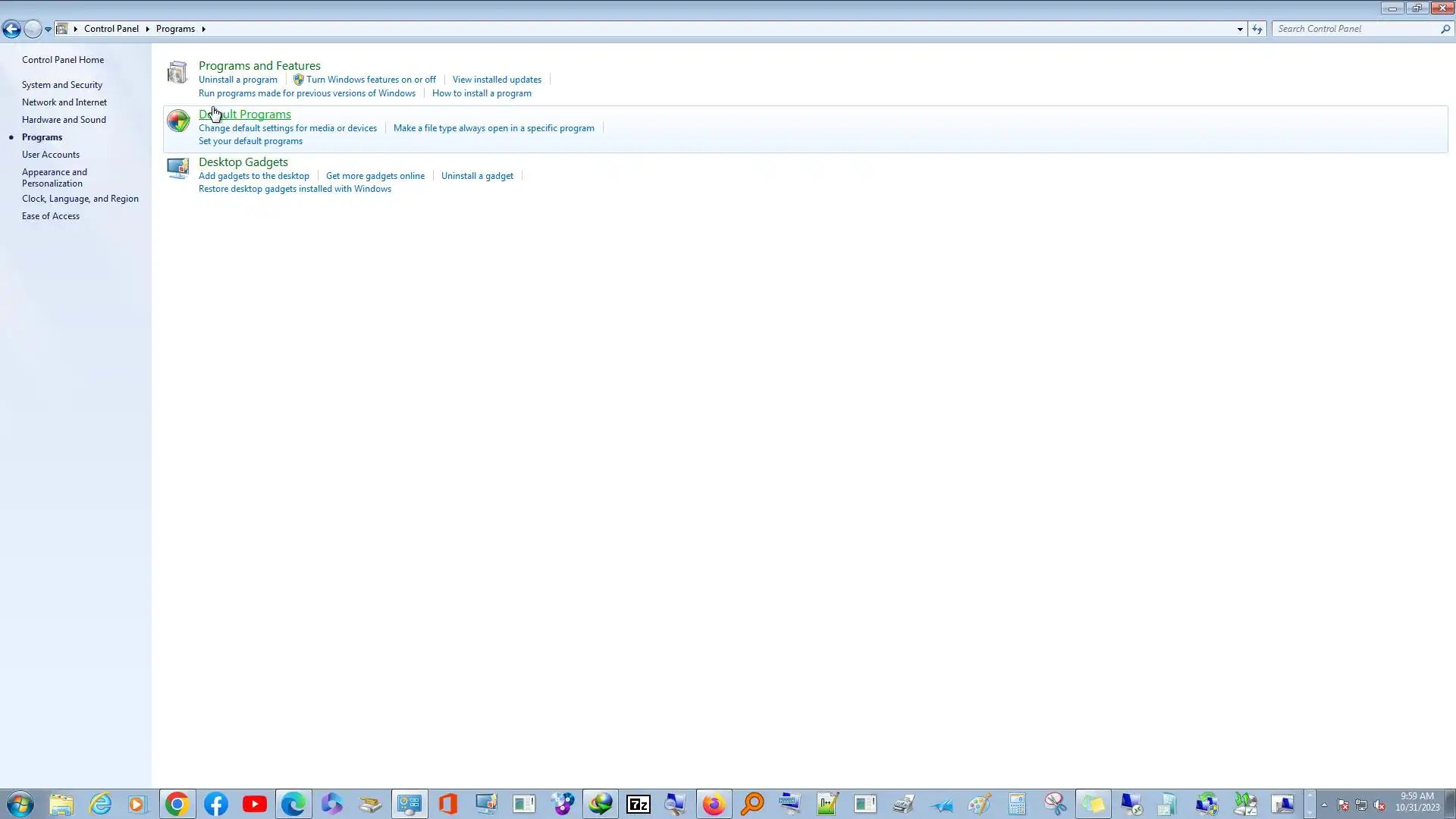
Task: Click the Uninstall a program link
Action: tap(237, 80)
